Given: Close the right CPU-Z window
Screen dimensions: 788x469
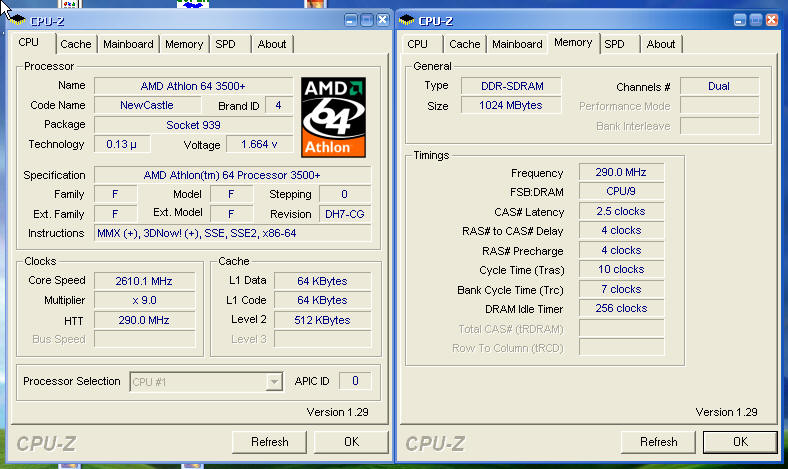Looking at the screenshot, I should pos(771,20).
